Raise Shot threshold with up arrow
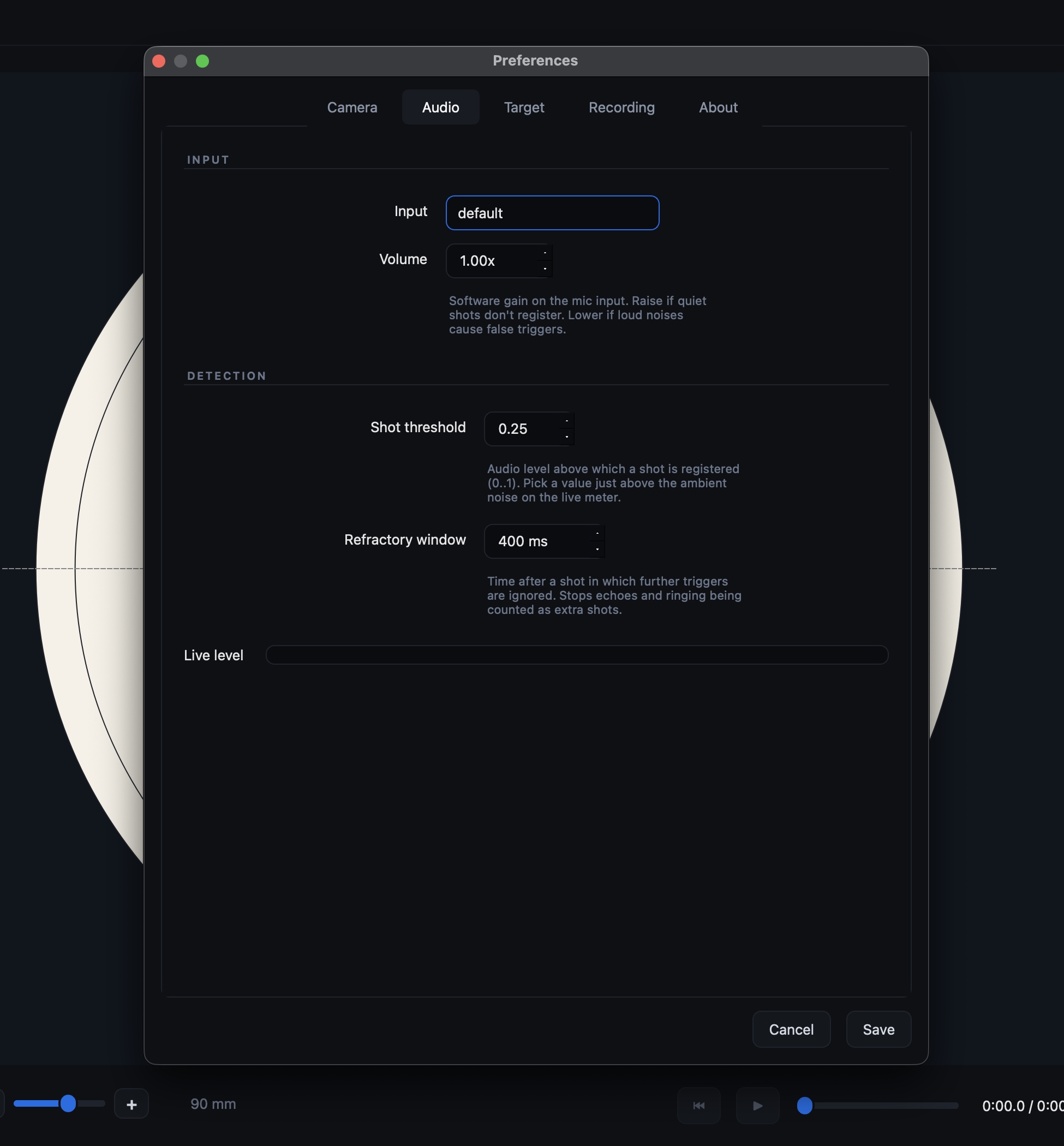The width and height of the screenshot is (1064, 1146). click(x=566, y=421)
